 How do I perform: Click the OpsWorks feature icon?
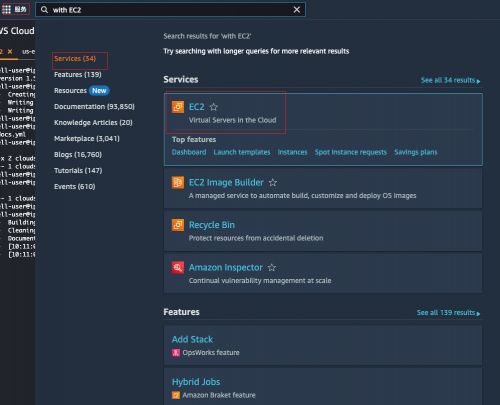[x=176, y=353]
